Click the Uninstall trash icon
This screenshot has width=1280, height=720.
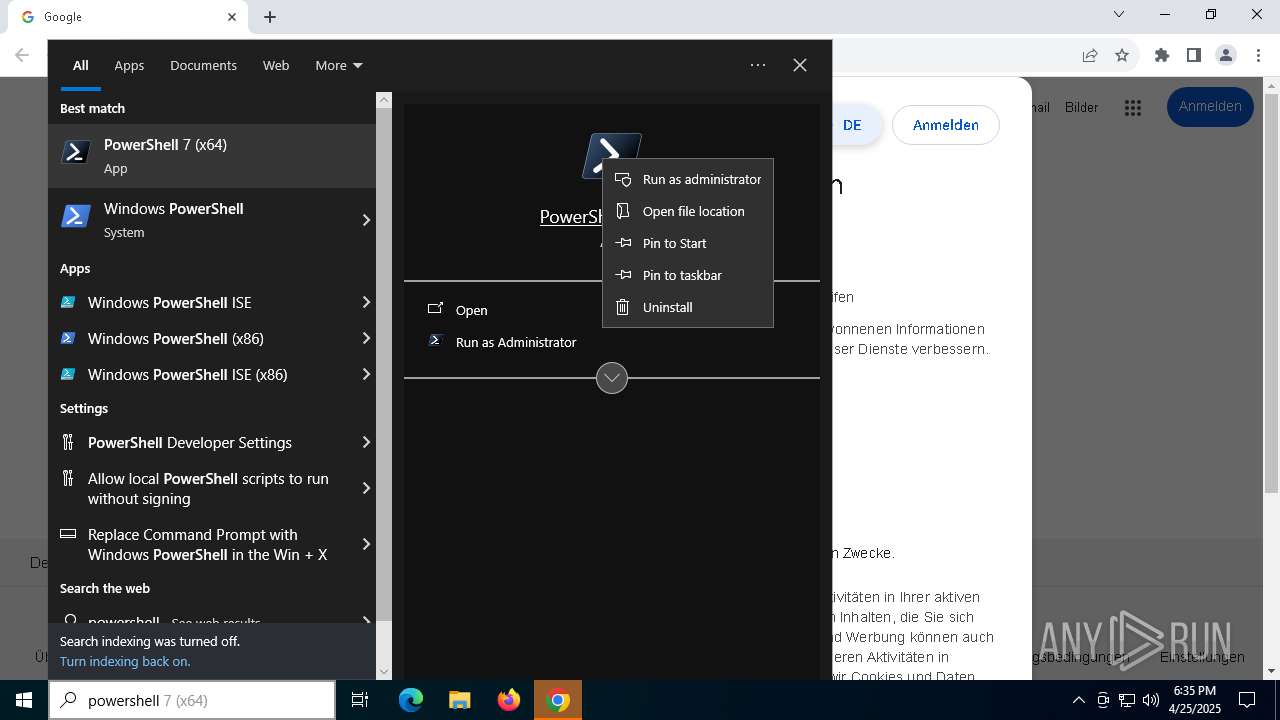point(623,307)
